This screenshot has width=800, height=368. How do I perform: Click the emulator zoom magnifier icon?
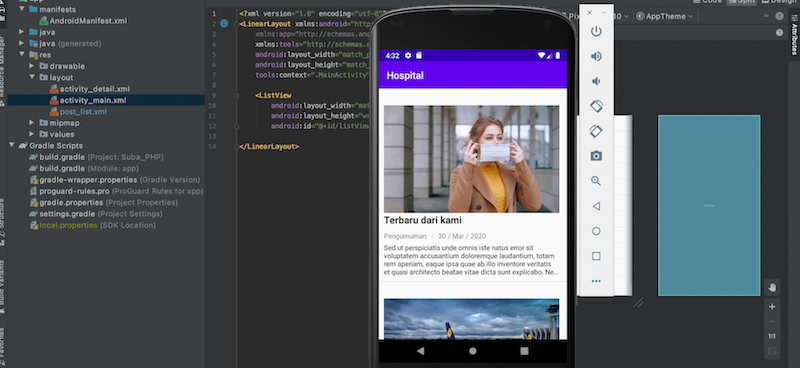pos(596,181)
